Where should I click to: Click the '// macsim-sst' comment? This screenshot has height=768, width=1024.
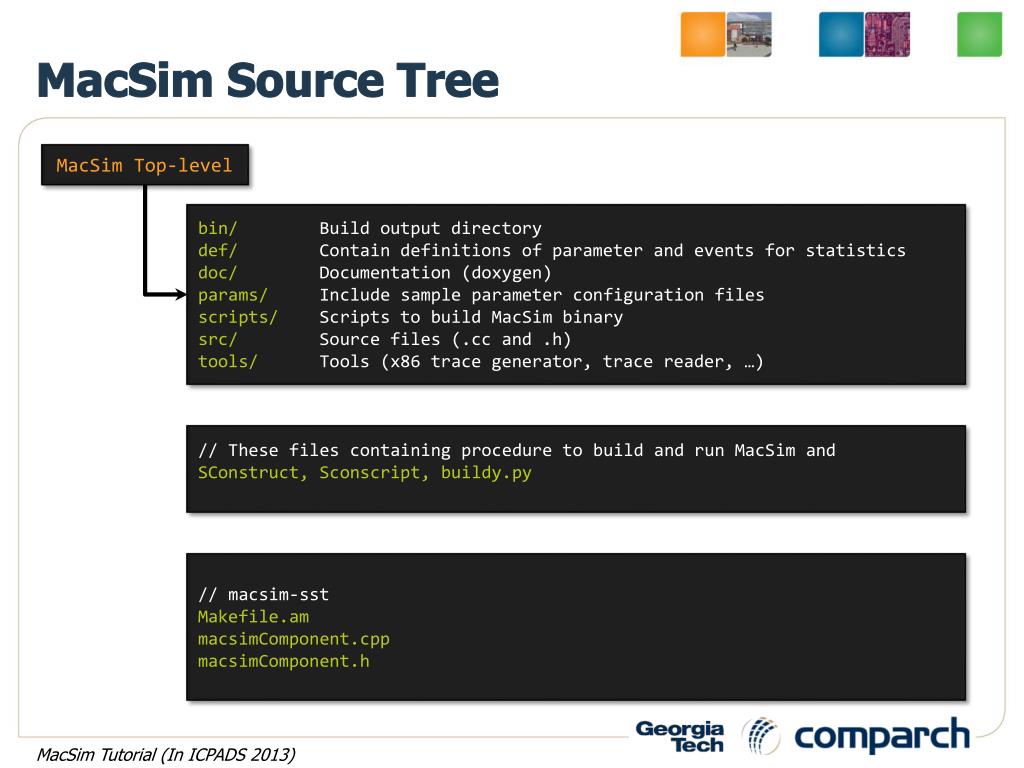click(x=263, y=595)
